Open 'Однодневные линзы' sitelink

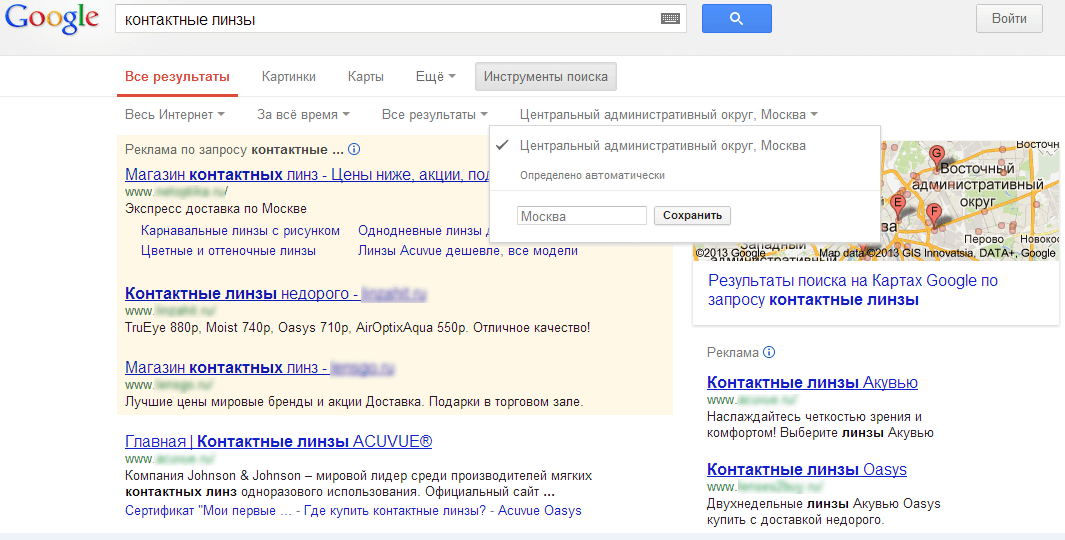[423, 231]
